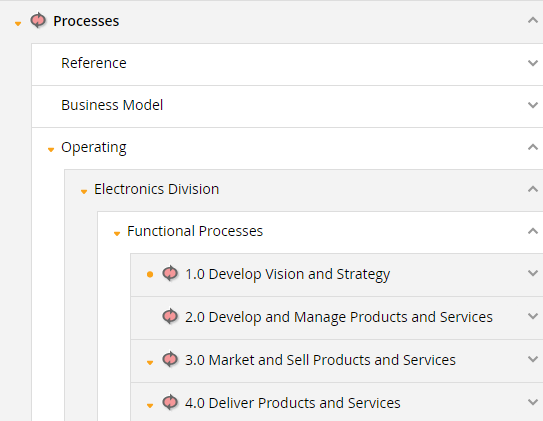Image resolution: width=543 pixels, height=421 pixels.
Task: Select 2.0 Develop and Manage Products and Services
Action: click(339, 317)
